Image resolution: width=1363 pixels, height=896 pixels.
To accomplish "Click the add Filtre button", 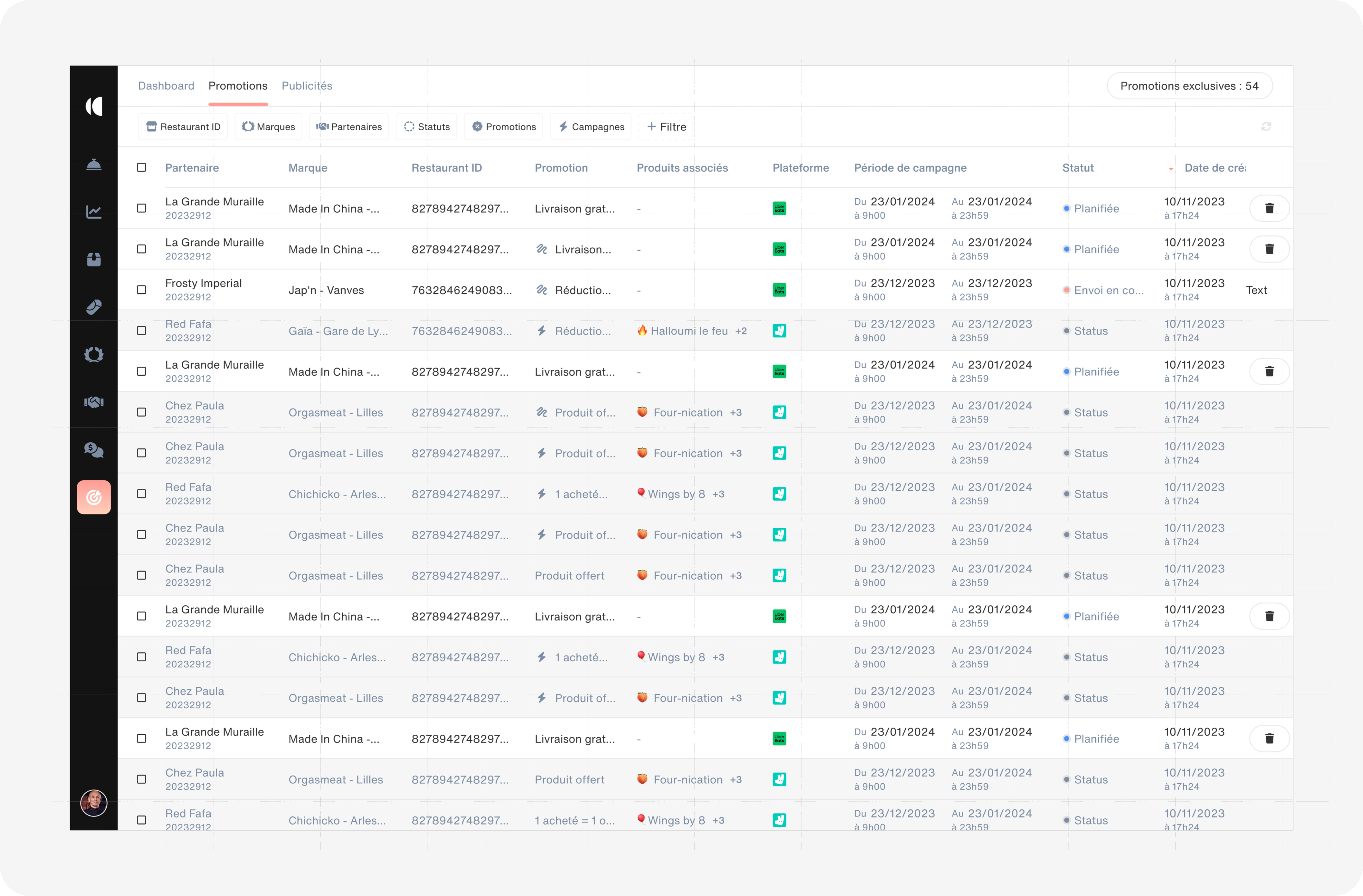I will pyautogui.click(x=667, y=127).
